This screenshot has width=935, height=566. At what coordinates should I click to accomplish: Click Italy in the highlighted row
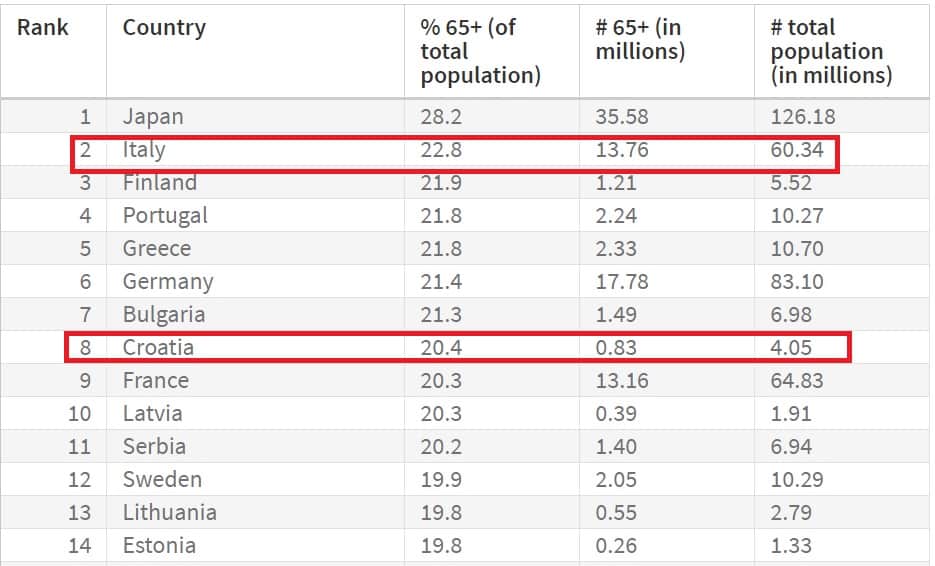coord(144,150)
